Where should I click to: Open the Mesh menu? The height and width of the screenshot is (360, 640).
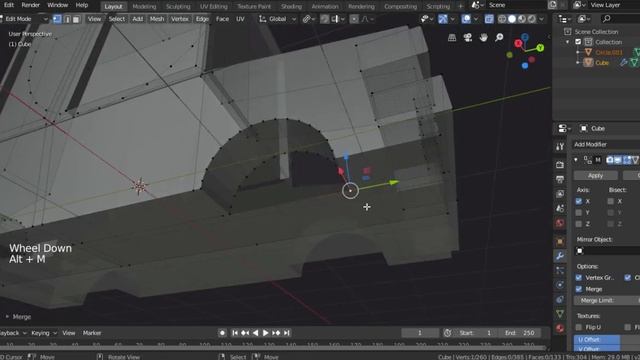157,19
